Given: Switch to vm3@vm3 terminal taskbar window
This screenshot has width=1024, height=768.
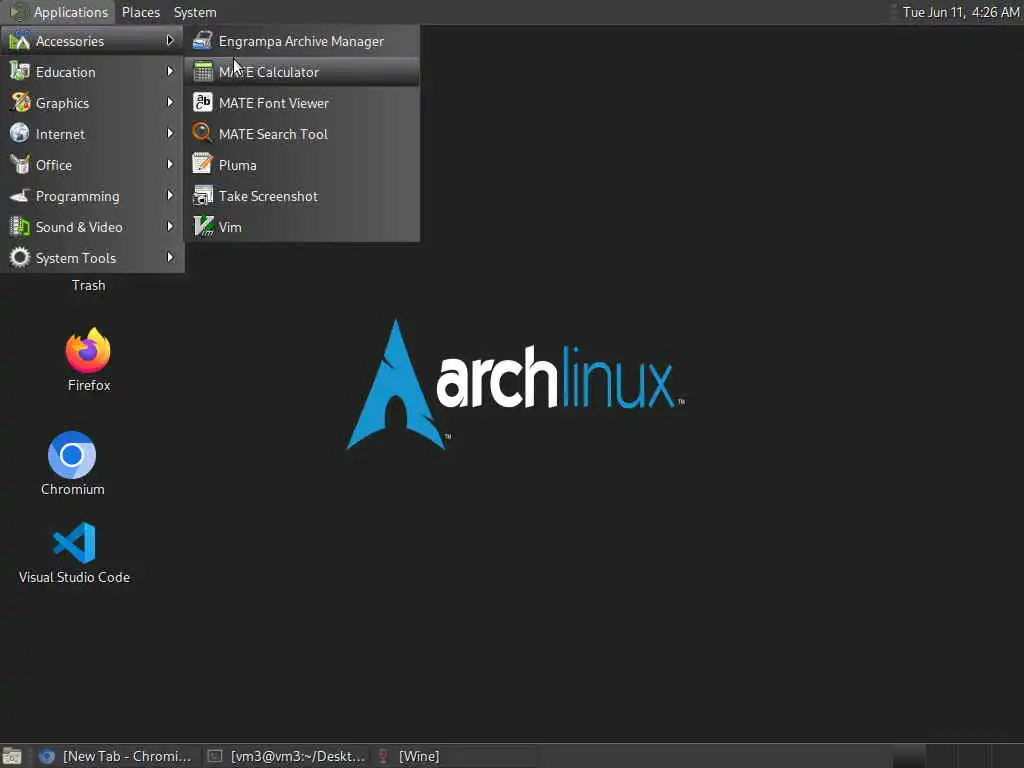Looking at the screenshot, I should [x=286, y=756].
